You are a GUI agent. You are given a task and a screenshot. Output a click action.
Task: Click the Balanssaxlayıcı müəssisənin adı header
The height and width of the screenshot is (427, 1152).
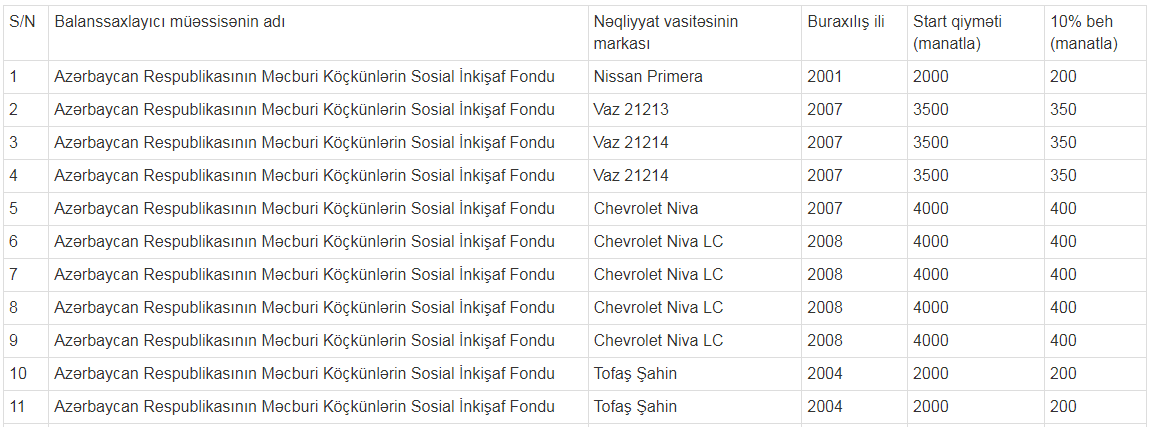pyautogui.click(x=169, y=22)
